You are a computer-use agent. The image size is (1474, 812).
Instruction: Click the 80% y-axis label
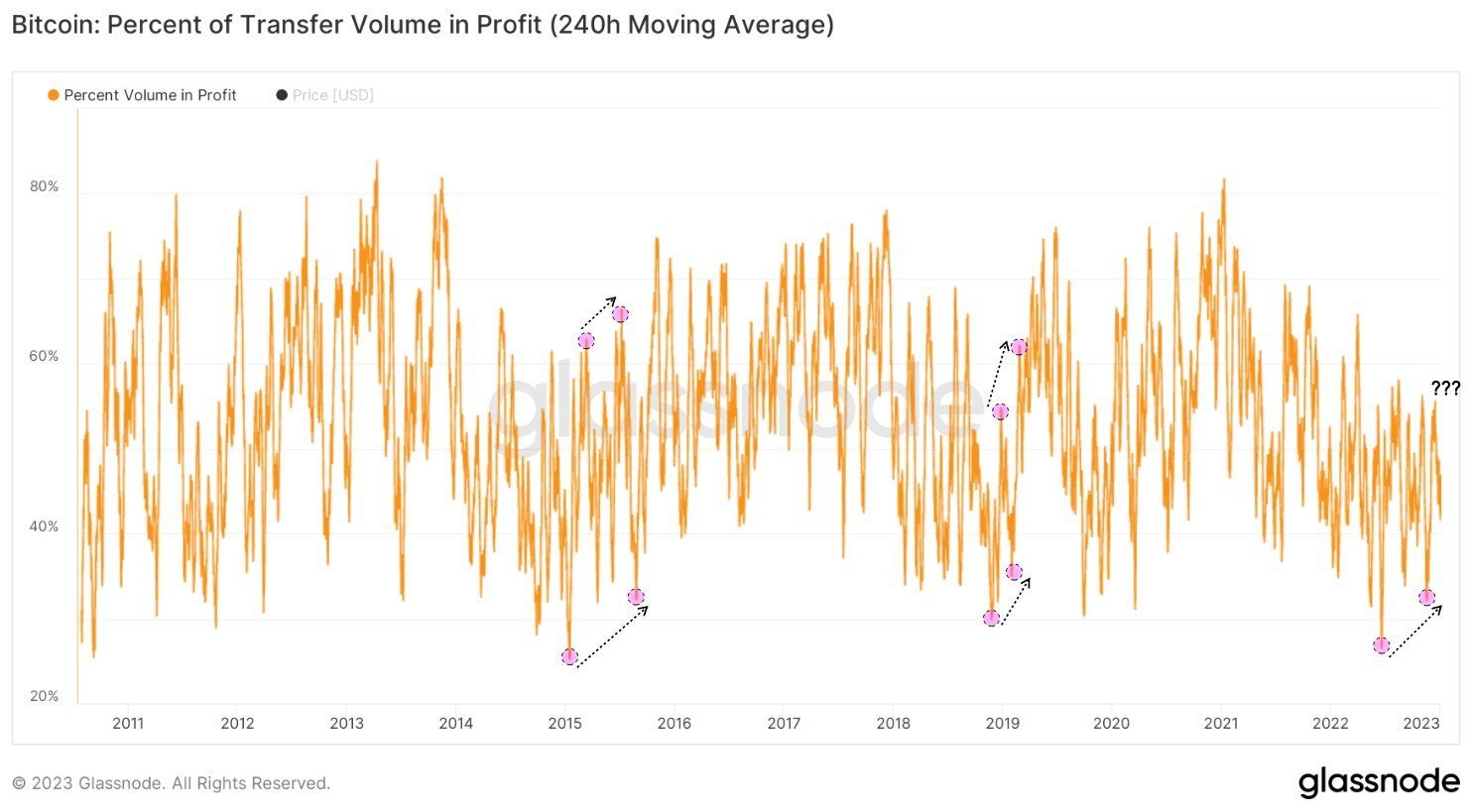click(x=44, y=186)
